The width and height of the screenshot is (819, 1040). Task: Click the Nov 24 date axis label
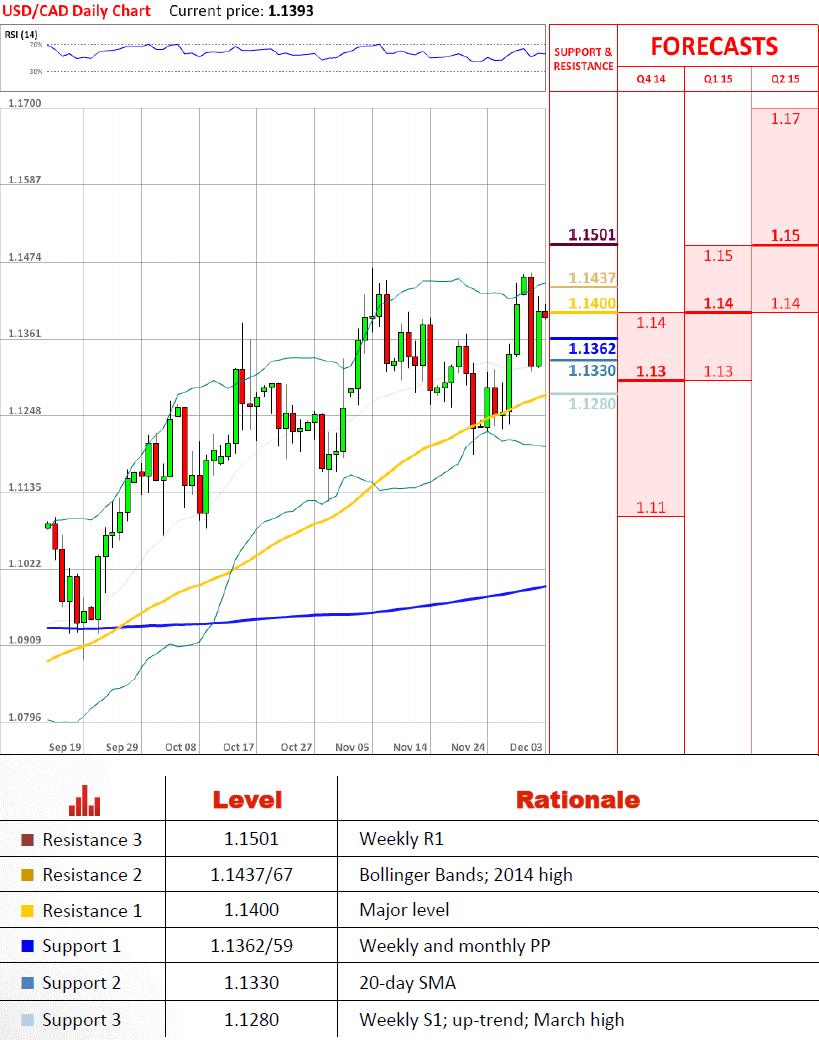[x=468, y=747]
